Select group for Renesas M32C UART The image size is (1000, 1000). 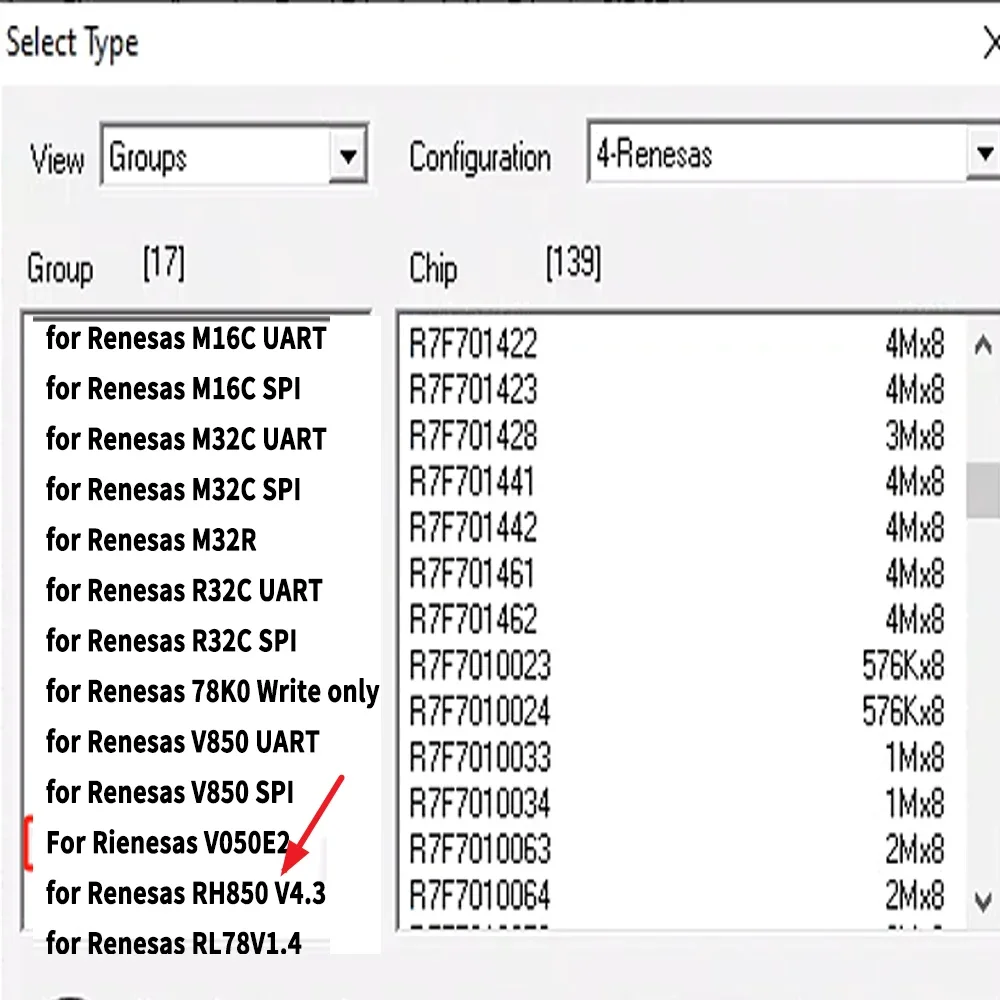coord(186,439)
